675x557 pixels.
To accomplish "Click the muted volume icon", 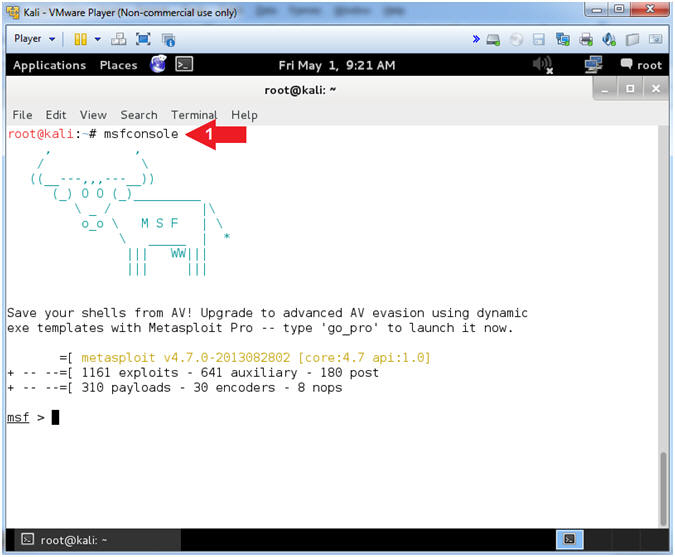I will click(x=542, y=65).
